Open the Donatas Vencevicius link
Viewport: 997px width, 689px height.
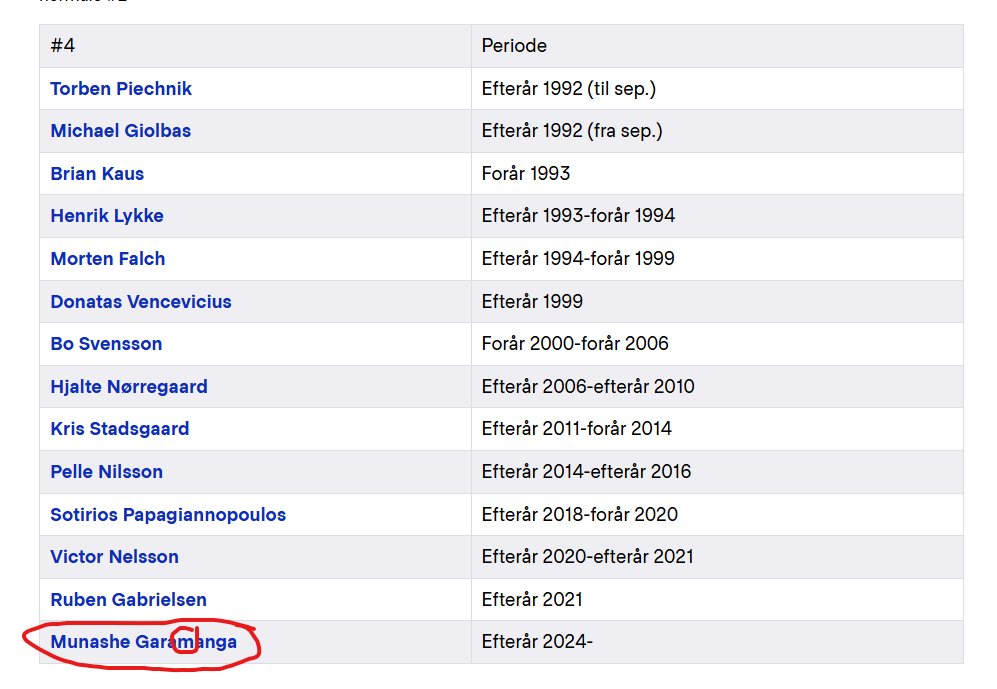point(141,301)
